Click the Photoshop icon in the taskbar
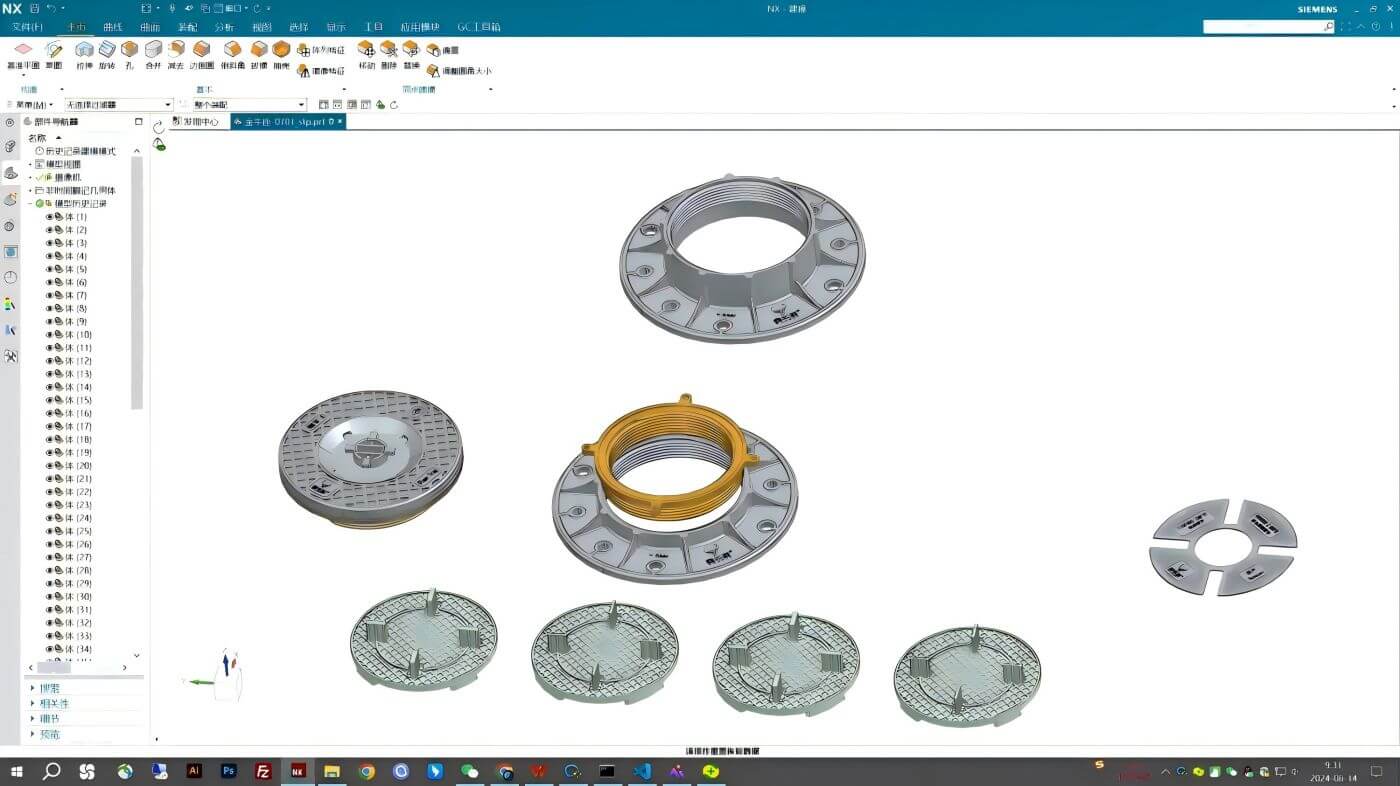Screen dimensions: 1400x786 coord(229,772)
